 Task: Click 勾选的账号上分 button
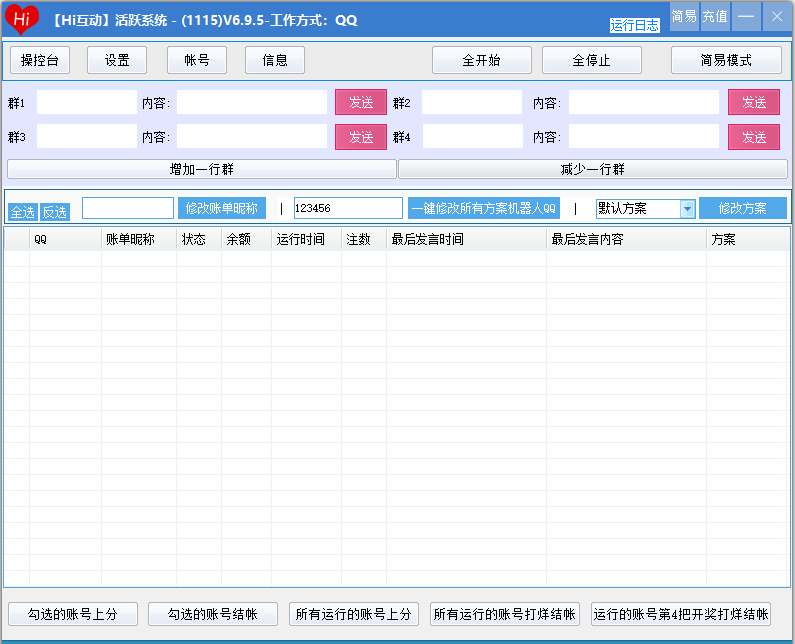tap(73, 614)
